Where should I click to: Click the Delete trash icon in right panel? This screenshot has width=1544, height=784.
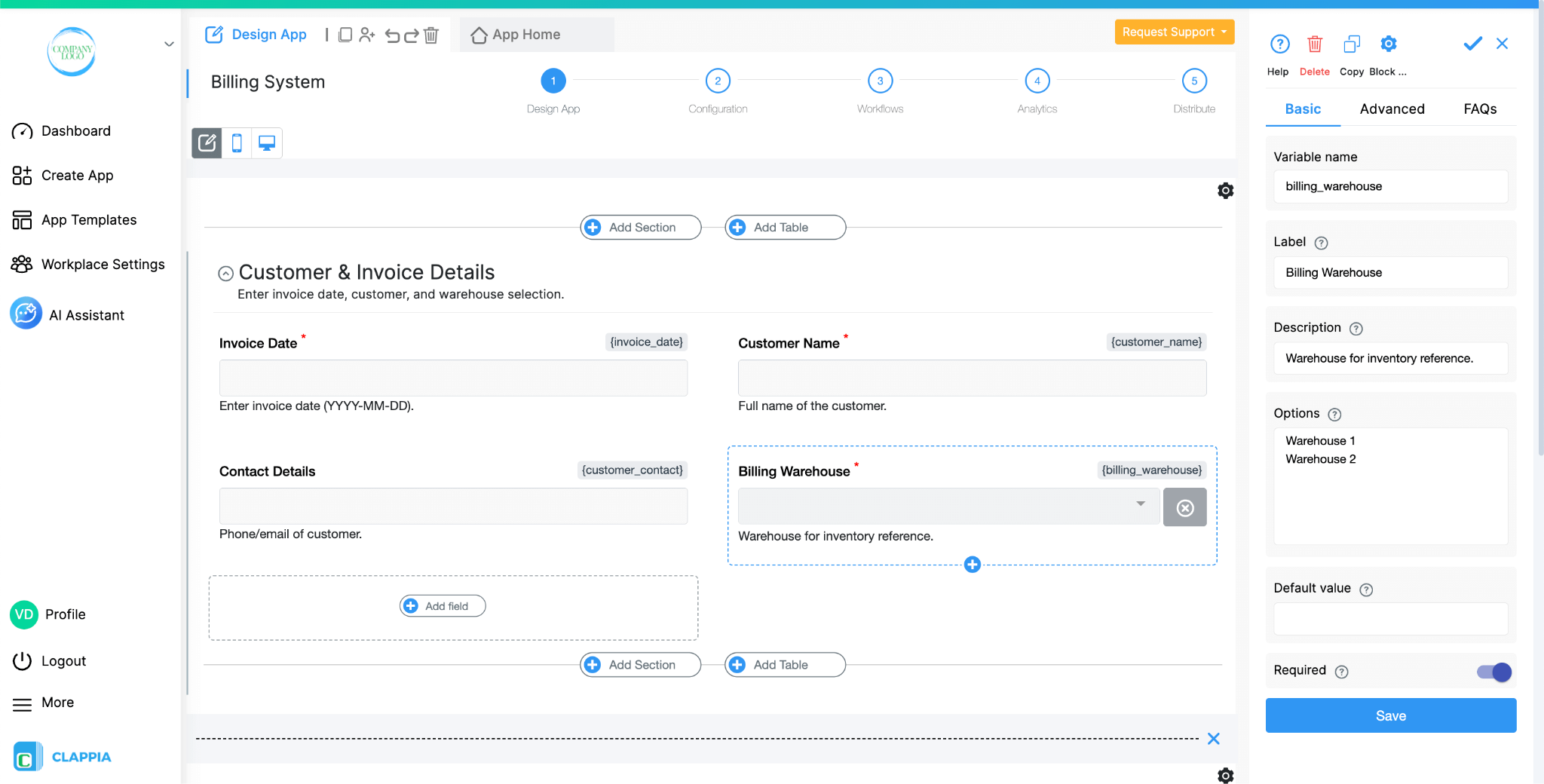pos(1314,44)
